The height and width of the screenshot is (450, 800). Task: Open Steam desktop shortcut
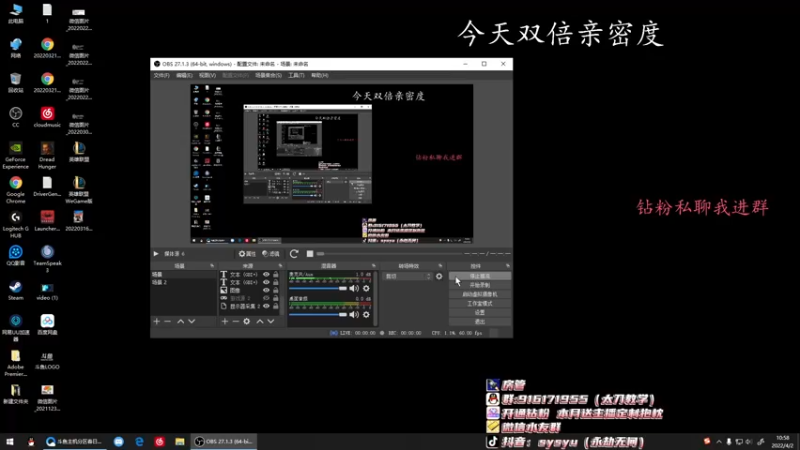click(x=15, y=290)
